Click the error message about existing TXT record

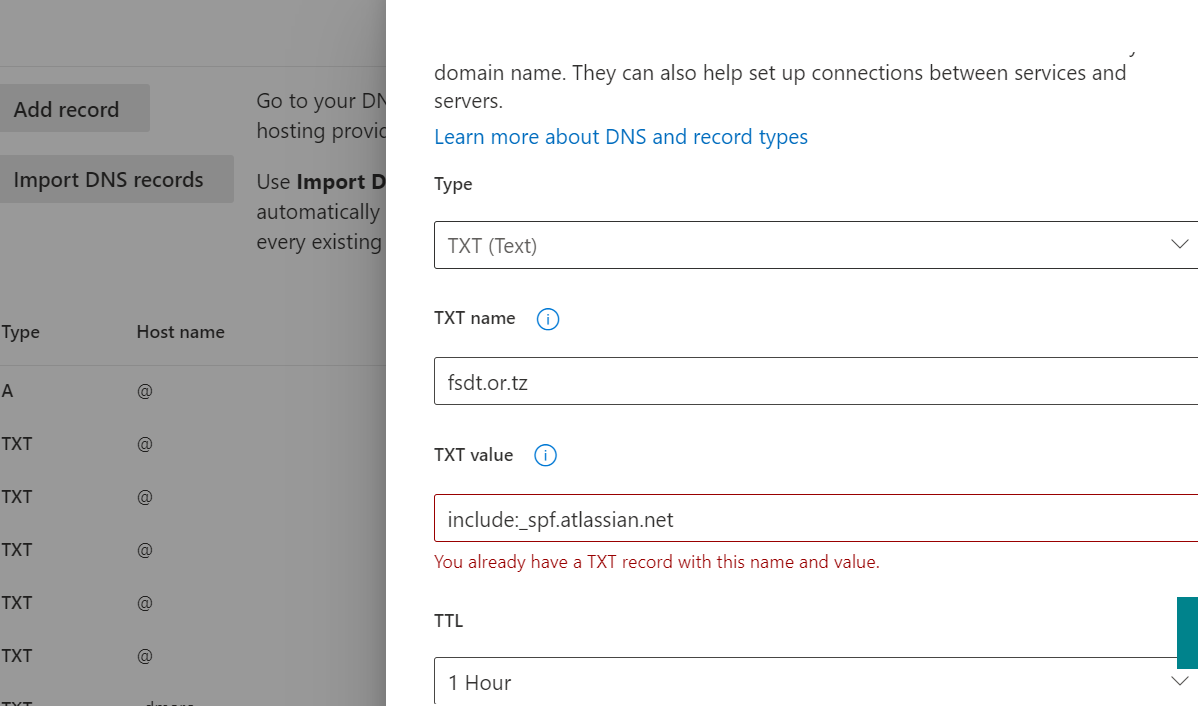point(656,562)
